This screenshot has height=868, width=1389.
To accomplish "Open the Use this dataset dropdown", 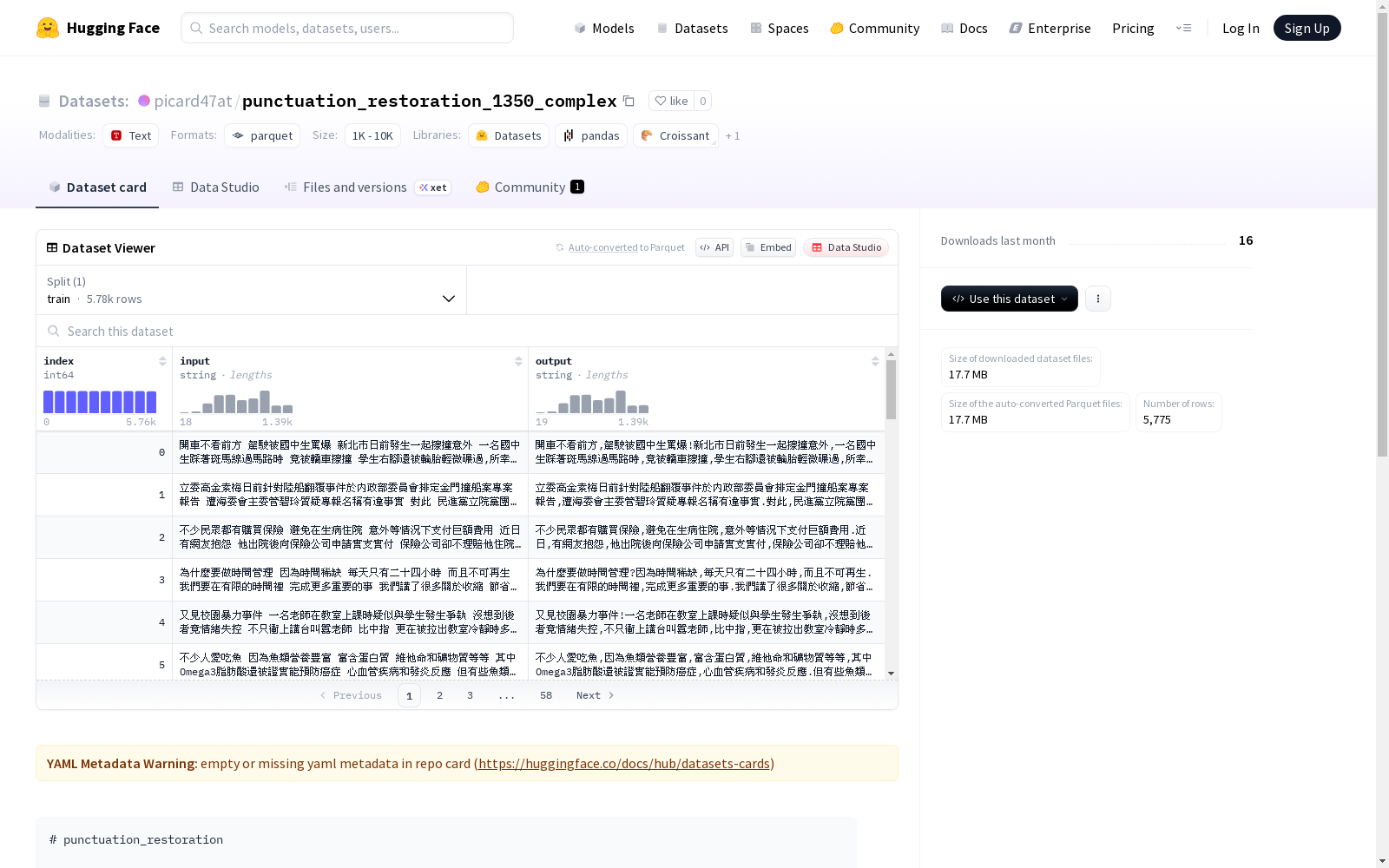I will pyautogui.click(x=1010, y=299).
